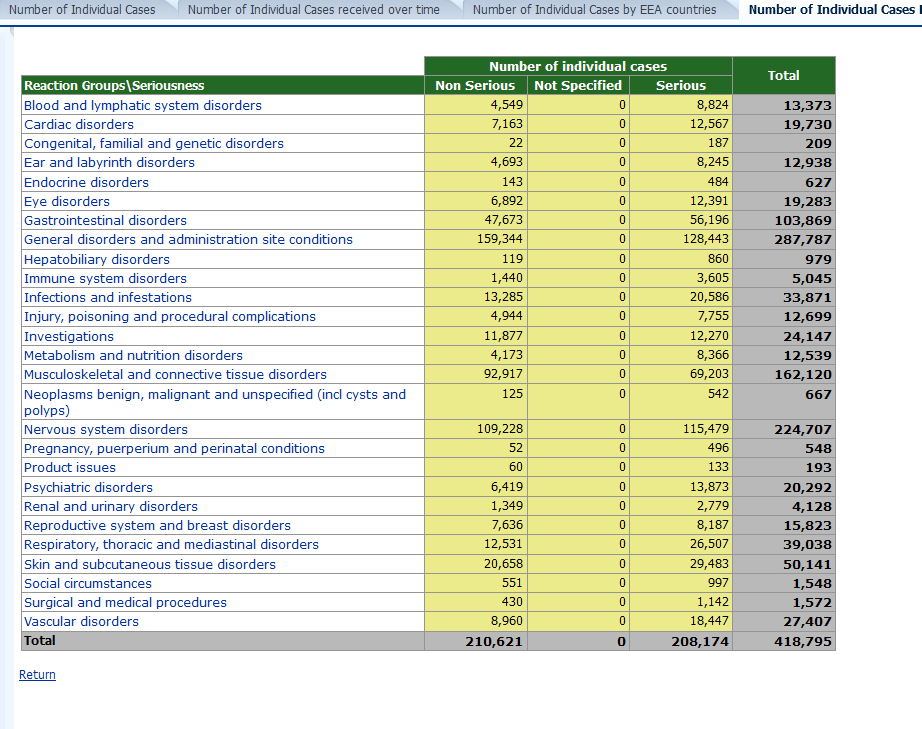922x729 pixels.
Task: Click the Serious column header
Action: 680,86
